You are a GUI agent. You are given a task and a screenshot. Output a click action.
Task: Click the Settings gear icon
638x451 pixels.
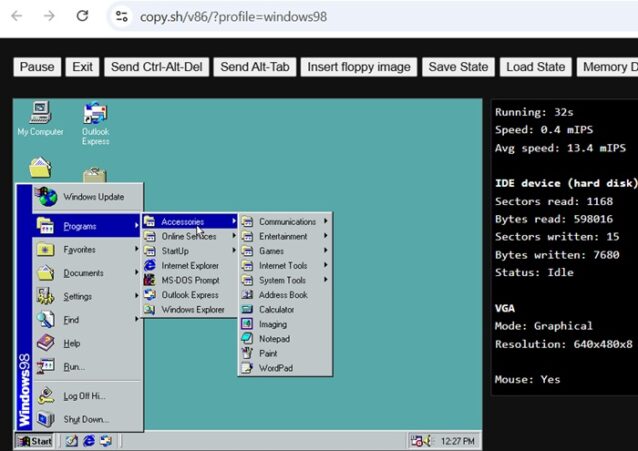(x=45, y=296)
